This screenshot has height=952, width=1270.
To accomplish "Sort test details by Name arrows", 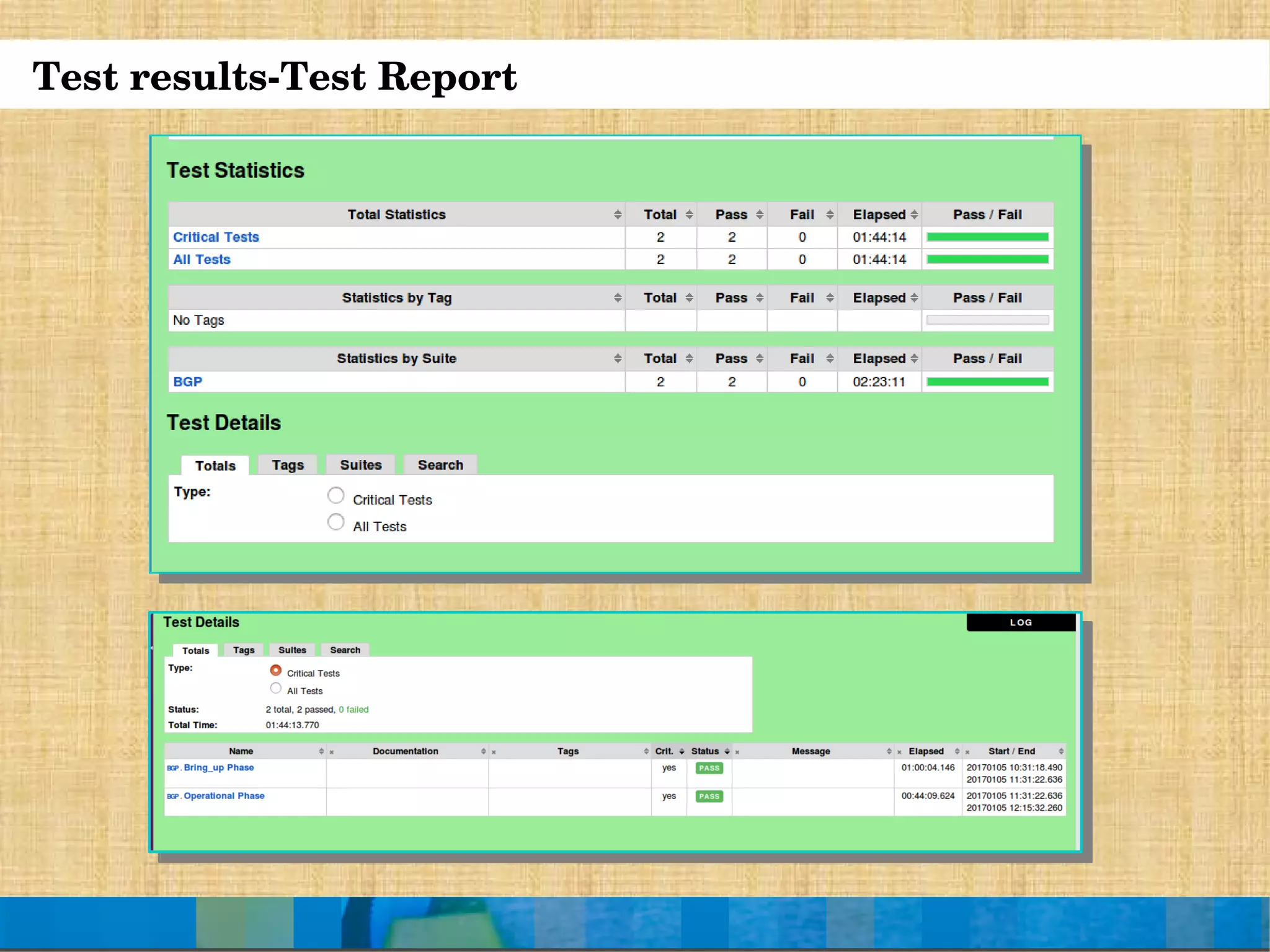I will point(321,751).
